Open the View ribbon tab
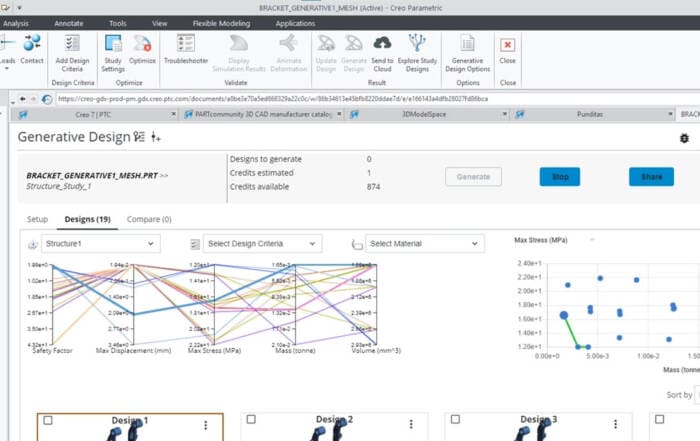The width and height of the screenshot is (700, 441). pos(159,24)
